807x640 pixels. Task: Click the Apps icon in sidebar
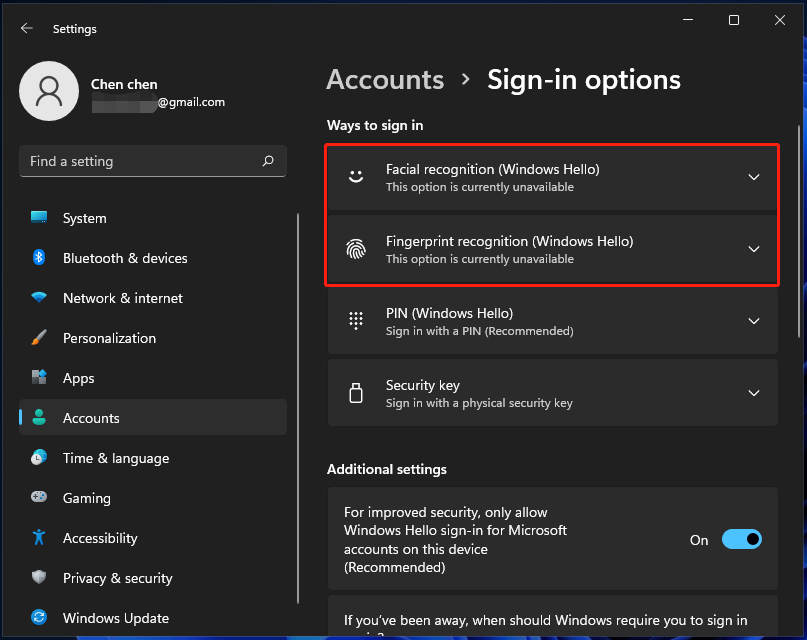coord(39,378)
